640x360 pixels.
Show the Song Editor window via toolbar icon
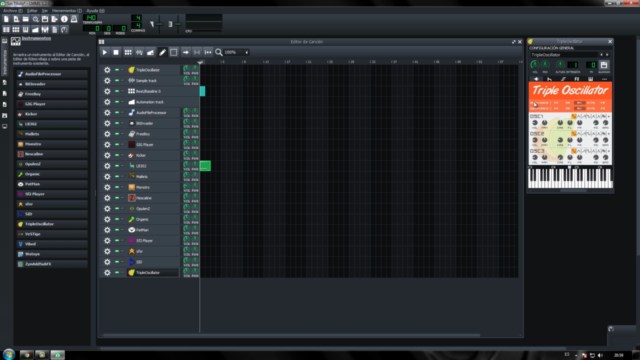6,29
